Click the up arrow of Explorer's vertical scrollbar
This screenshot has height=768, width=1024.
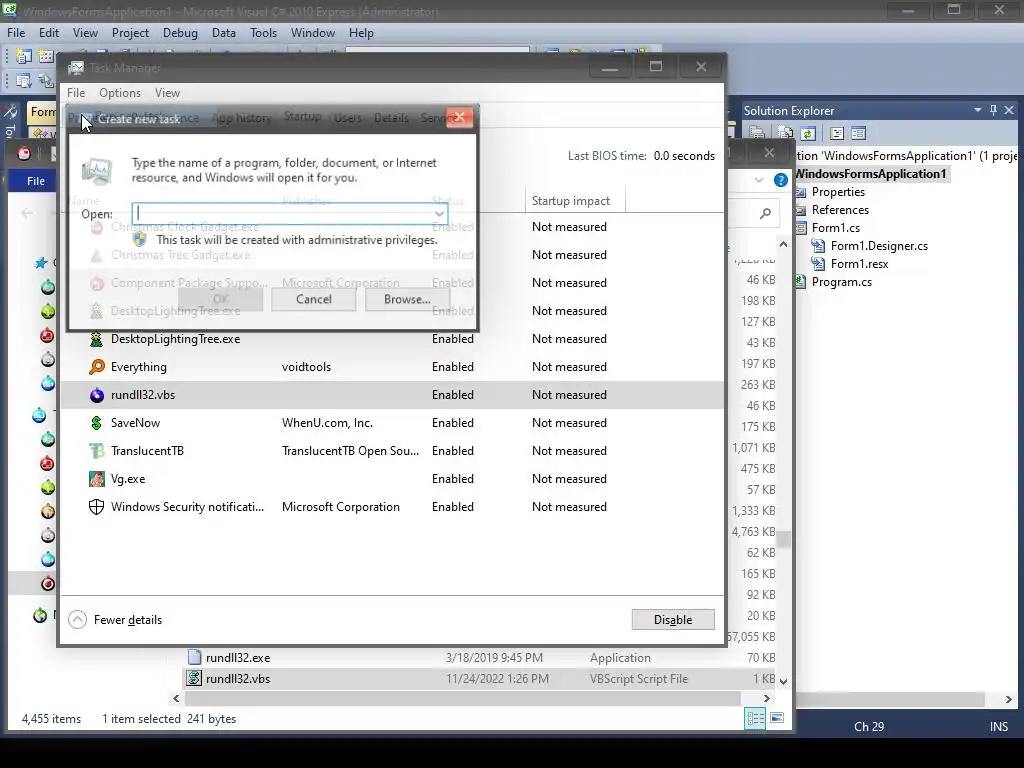[x=783, y=244]
